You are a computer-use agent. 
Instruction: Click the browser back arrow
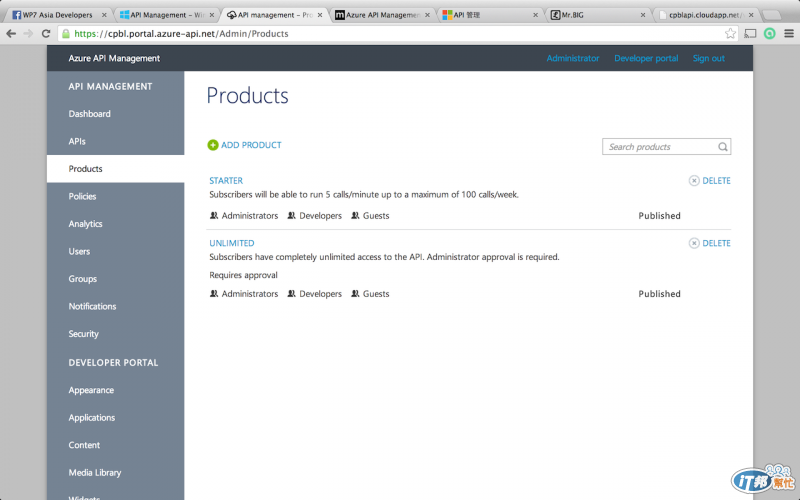tap(11, 34)
